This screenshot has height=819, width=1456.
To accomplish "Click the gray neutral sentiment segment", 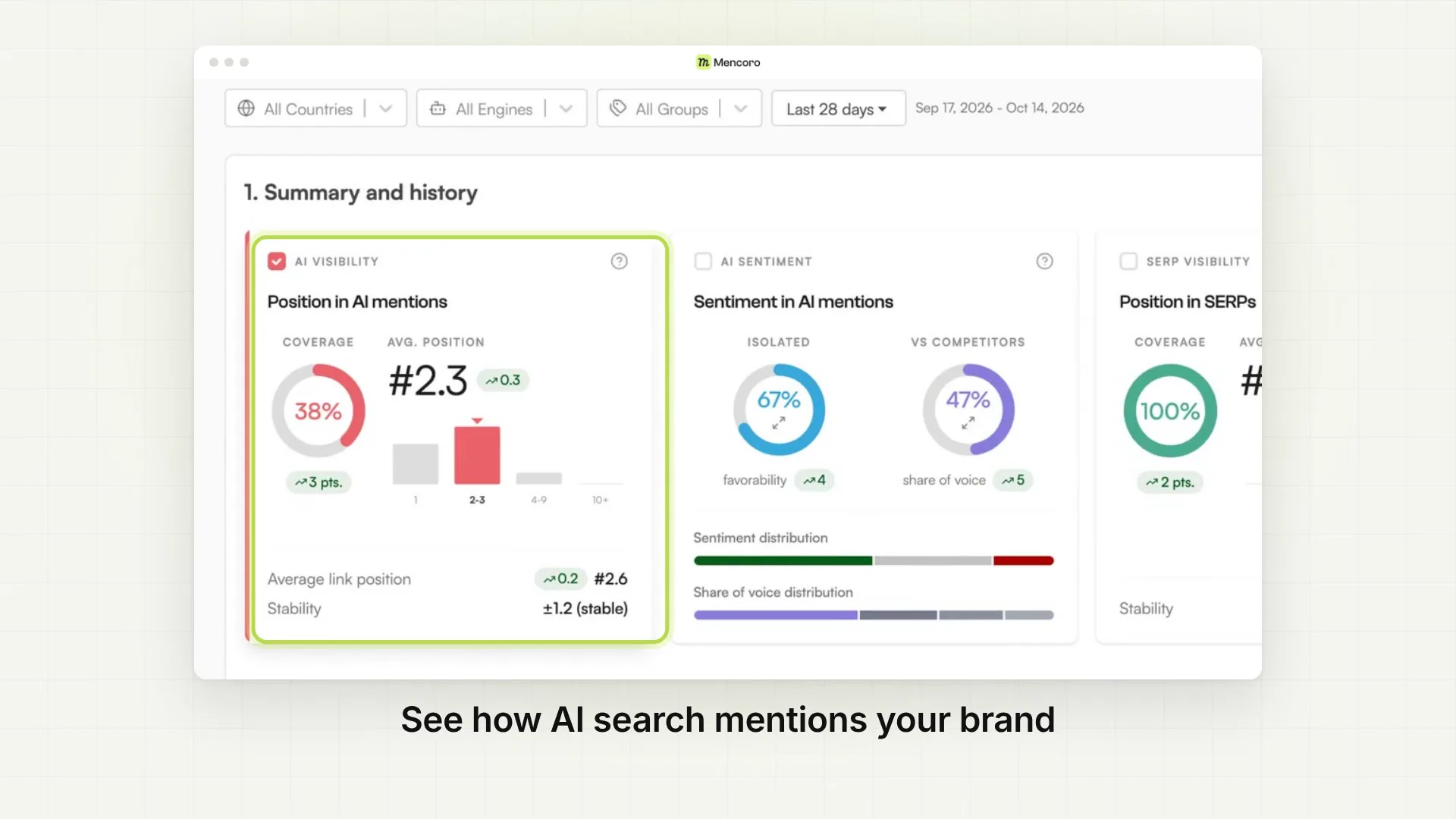I will coord(933,561).
